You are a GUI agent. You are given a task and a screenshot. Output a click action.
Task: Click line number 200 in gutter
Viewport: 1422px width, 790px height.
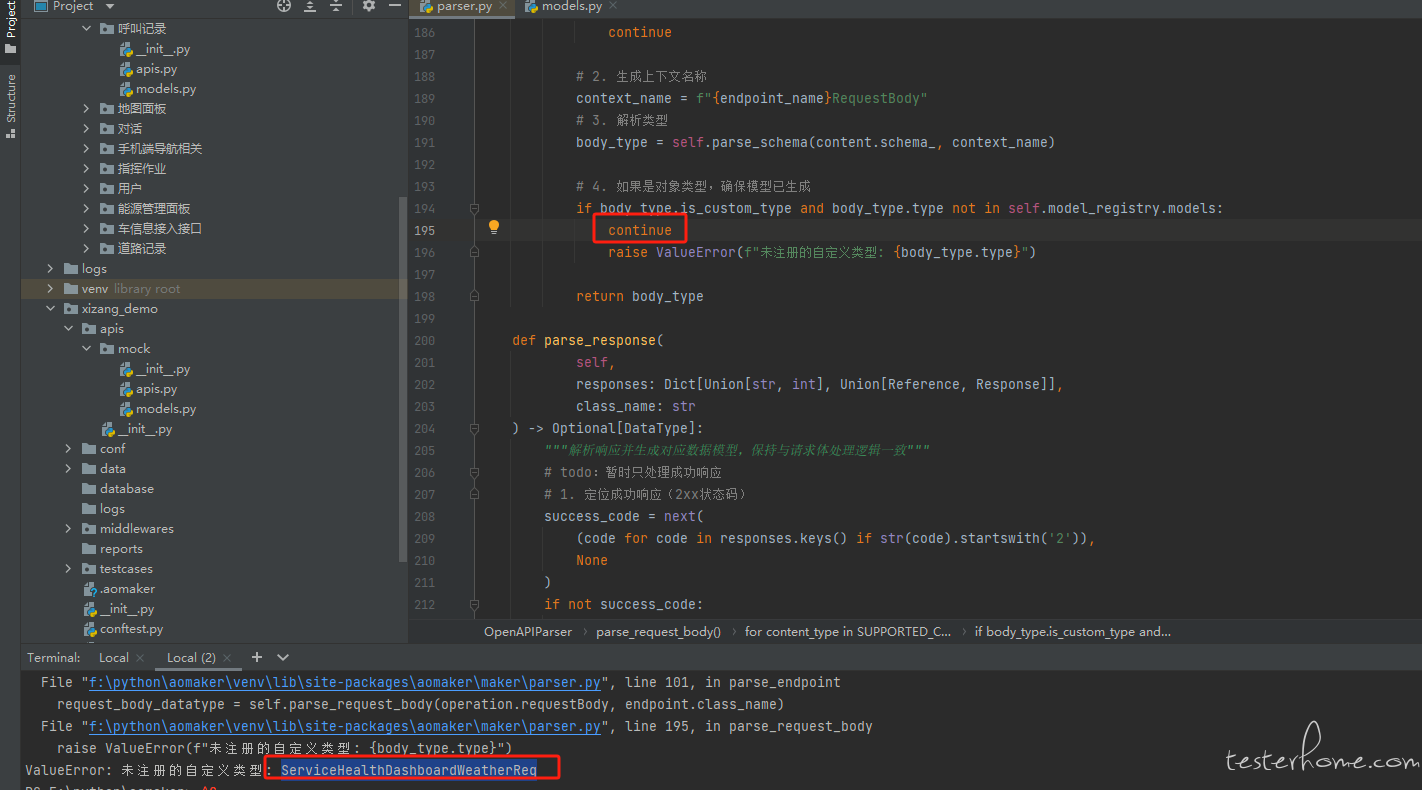click(424, 341)
